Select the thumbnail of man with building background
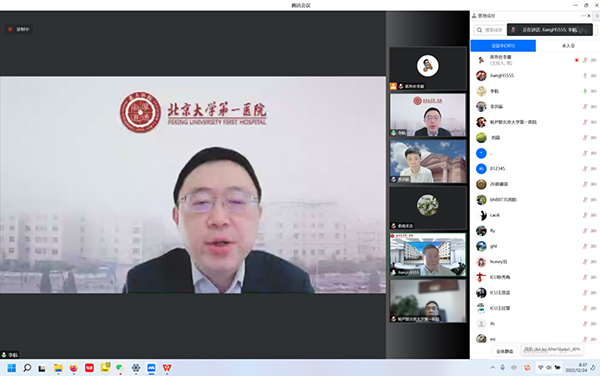 428,161
